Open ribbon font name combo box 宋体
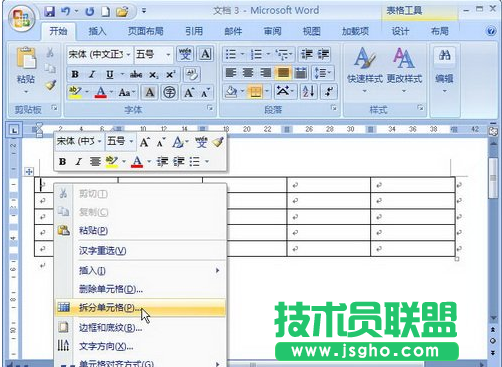The height and width of the screenshot is (367, 502). point(99,54)
